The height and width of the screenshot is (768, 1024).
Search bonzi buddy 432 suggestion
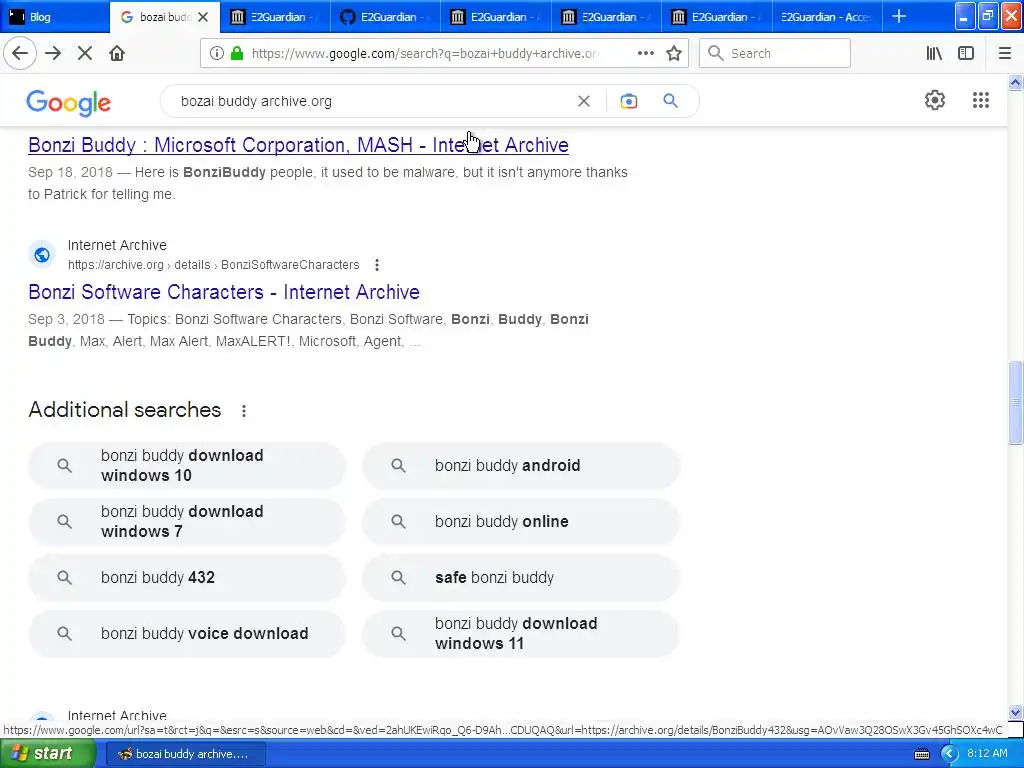187,577
